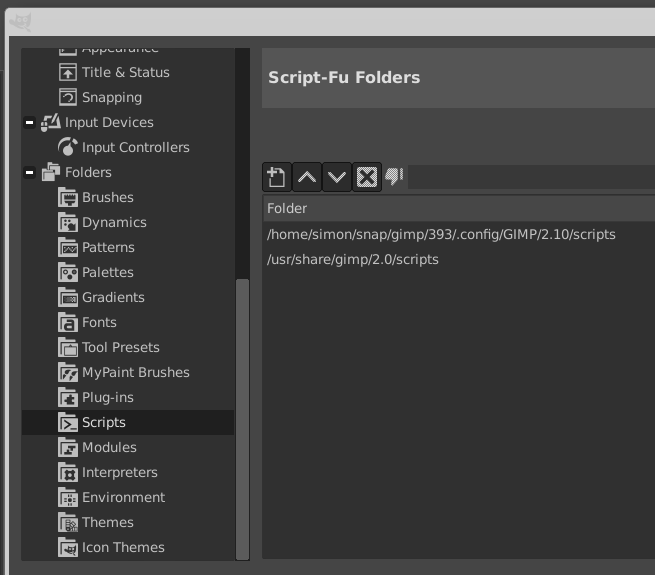Viewport: 655px width, 575px height.
Task: Click the delete folder X icon
Action: [x=367, y=177]
